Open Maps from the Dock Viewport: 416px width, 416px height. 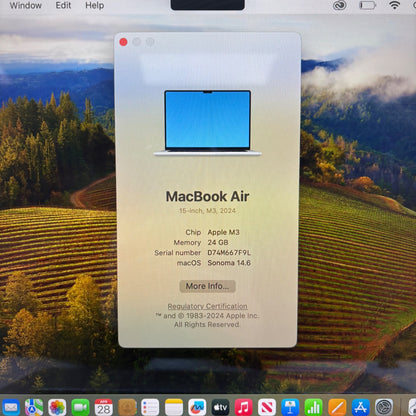34,407
